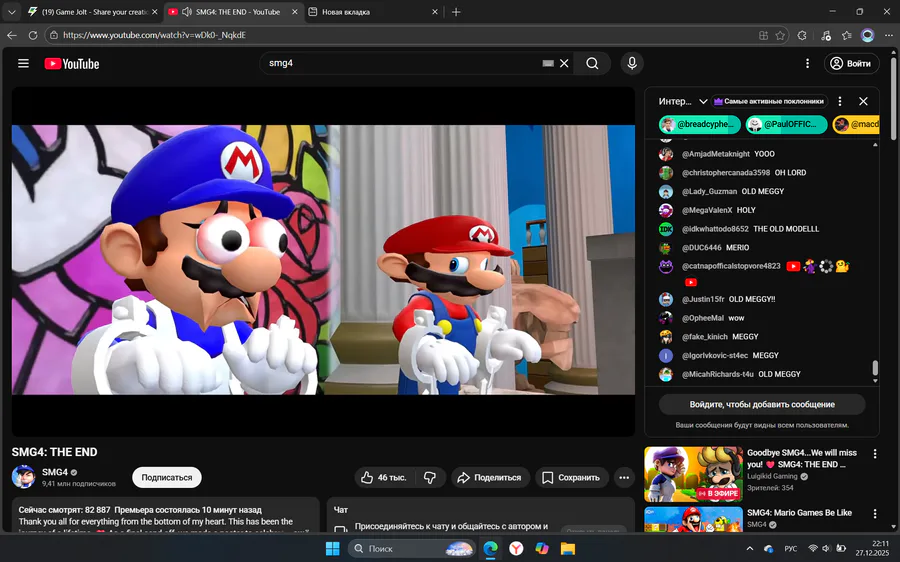Share the video via Поделиться

[490, 478]
